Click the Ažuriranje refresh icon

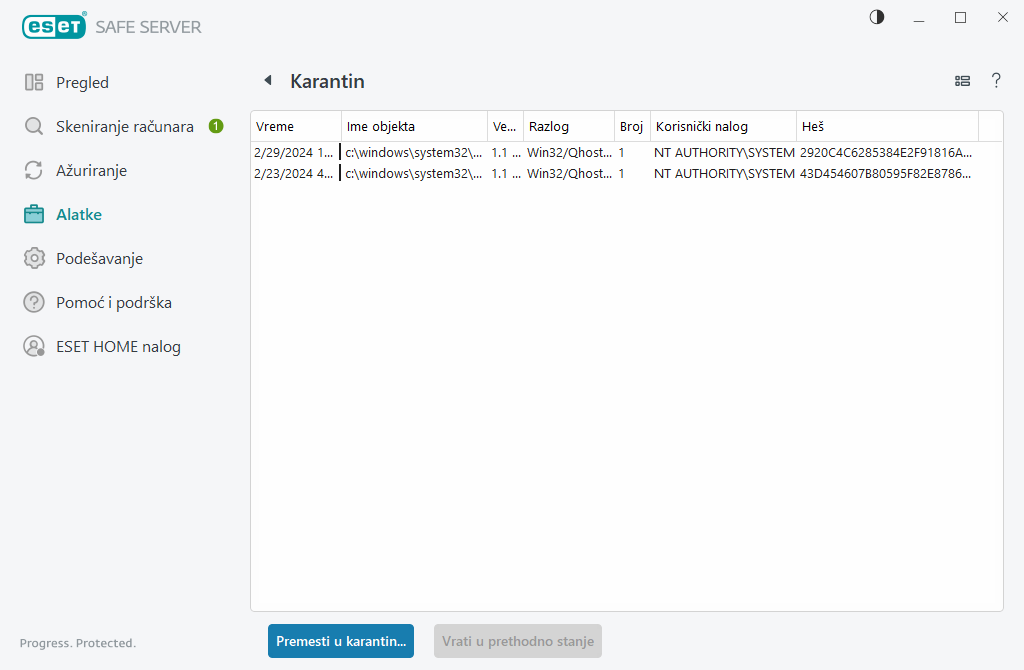tap(34, 171)
